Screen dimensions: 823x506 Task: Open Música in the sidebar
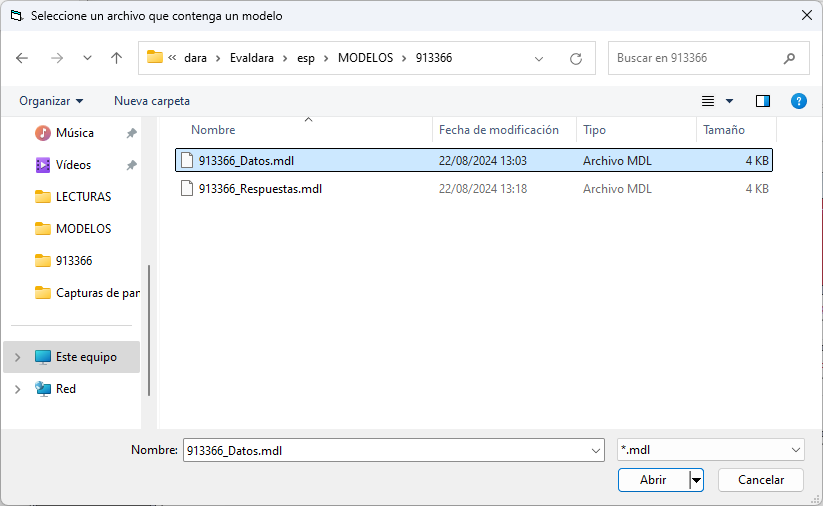pyautogui.click(x=75, y=133)
